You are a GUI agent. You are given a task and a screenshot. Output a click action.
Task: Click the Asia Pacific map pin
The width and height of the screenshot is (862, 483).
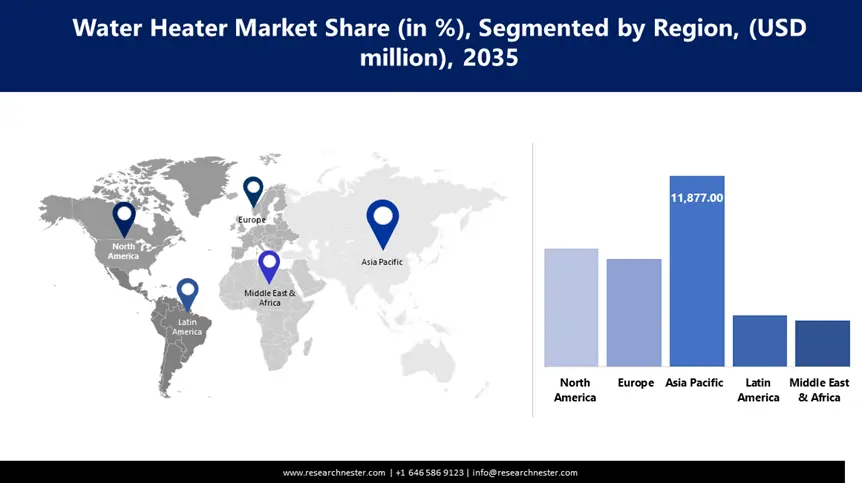click(x=383, y=224)
